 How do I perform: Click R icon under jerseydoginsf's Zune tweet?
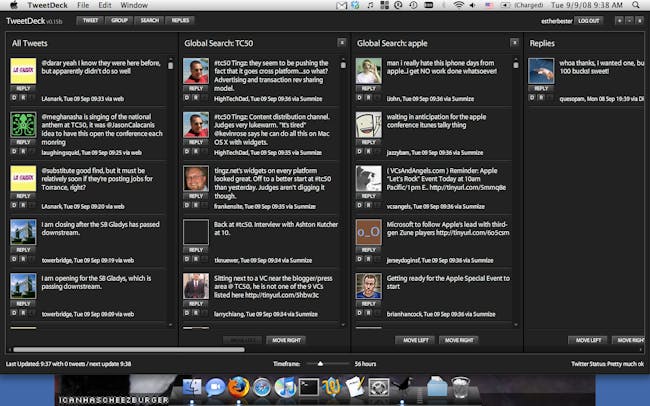[369, 259]
